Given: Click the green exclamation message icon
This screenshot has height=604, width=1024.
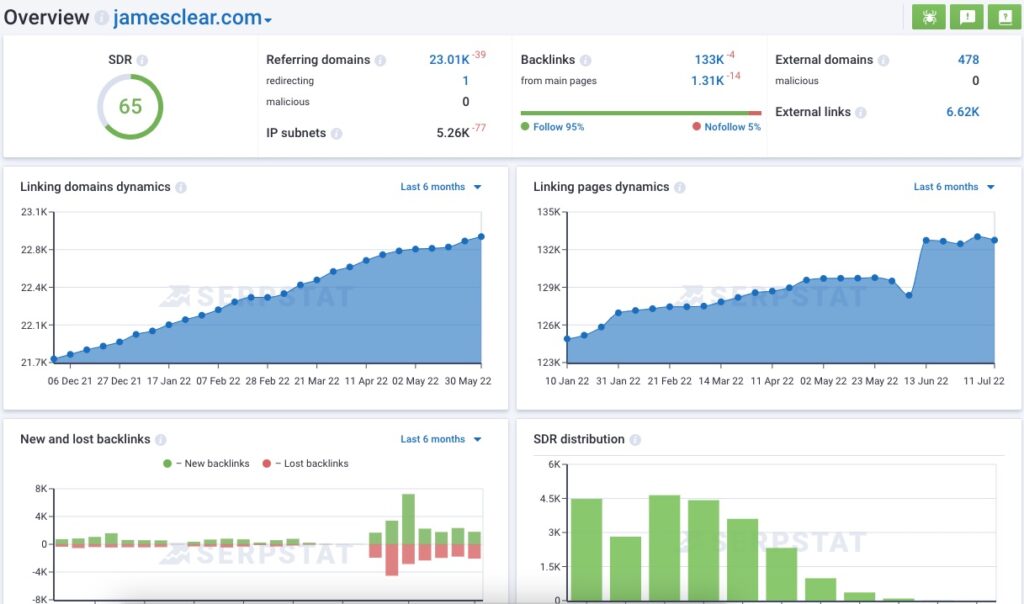Looking at the screenshot, I should (967, 17).
